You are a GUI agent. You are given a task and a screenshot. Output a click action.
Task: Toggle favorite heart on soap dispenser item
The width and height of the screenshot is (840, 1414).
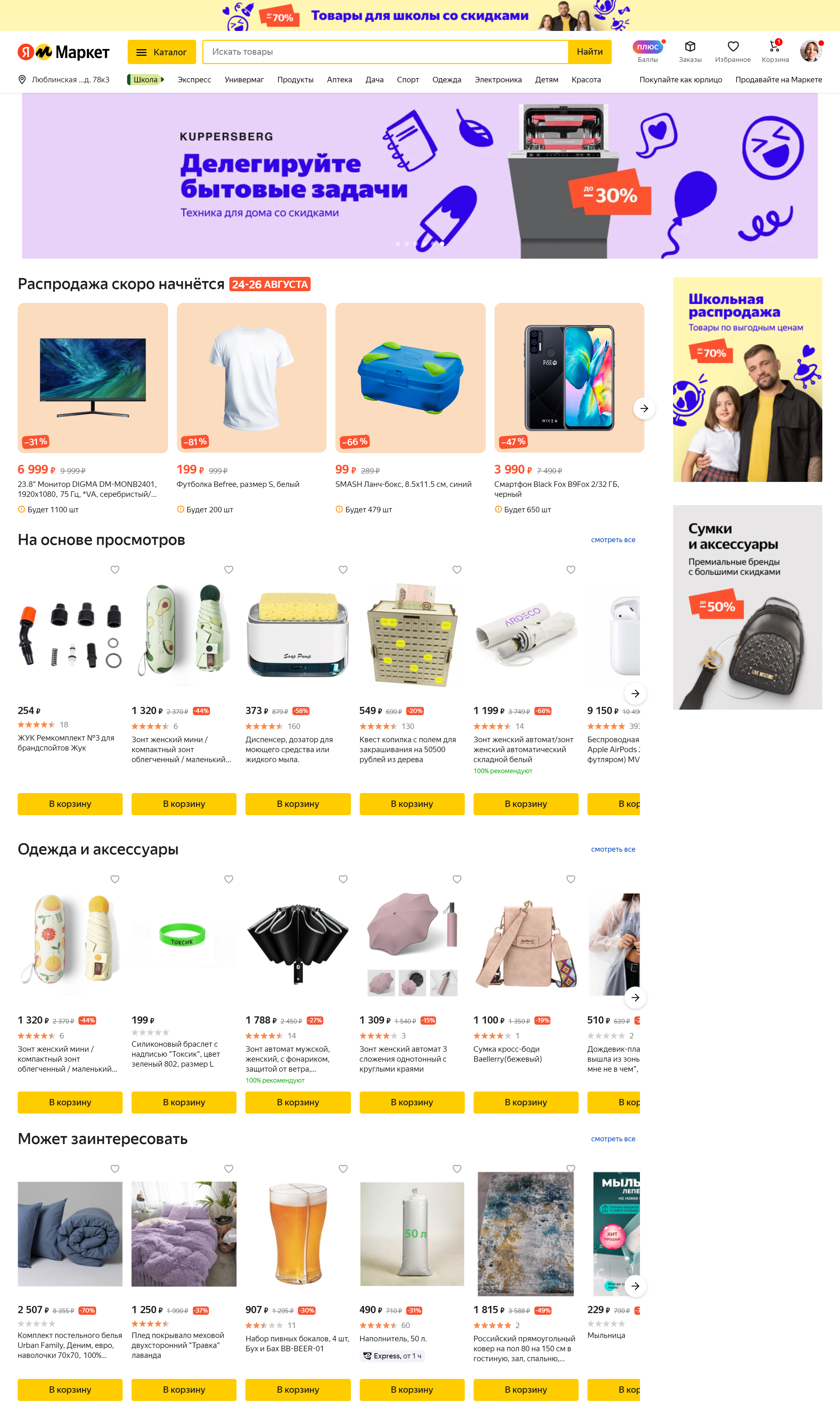tap(343, 570)
